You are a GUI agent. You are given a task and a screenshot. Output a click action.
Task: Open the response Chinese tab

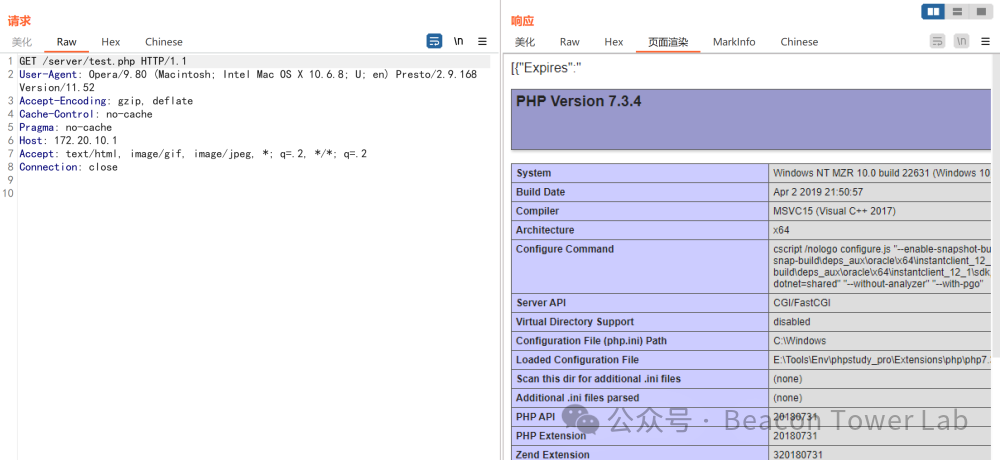(799, 42)
